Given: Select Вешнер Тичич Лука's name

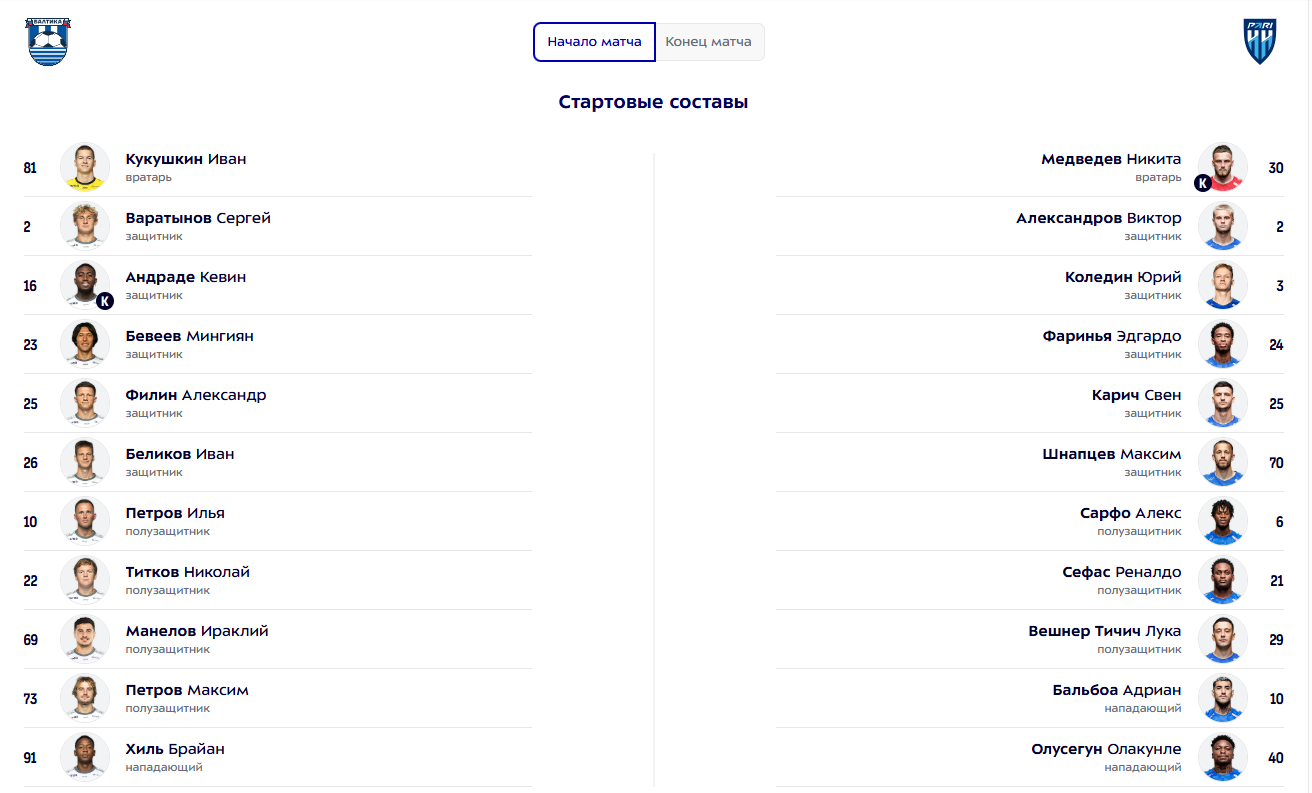Looking at the screenshot, I should coord(1104,631).
